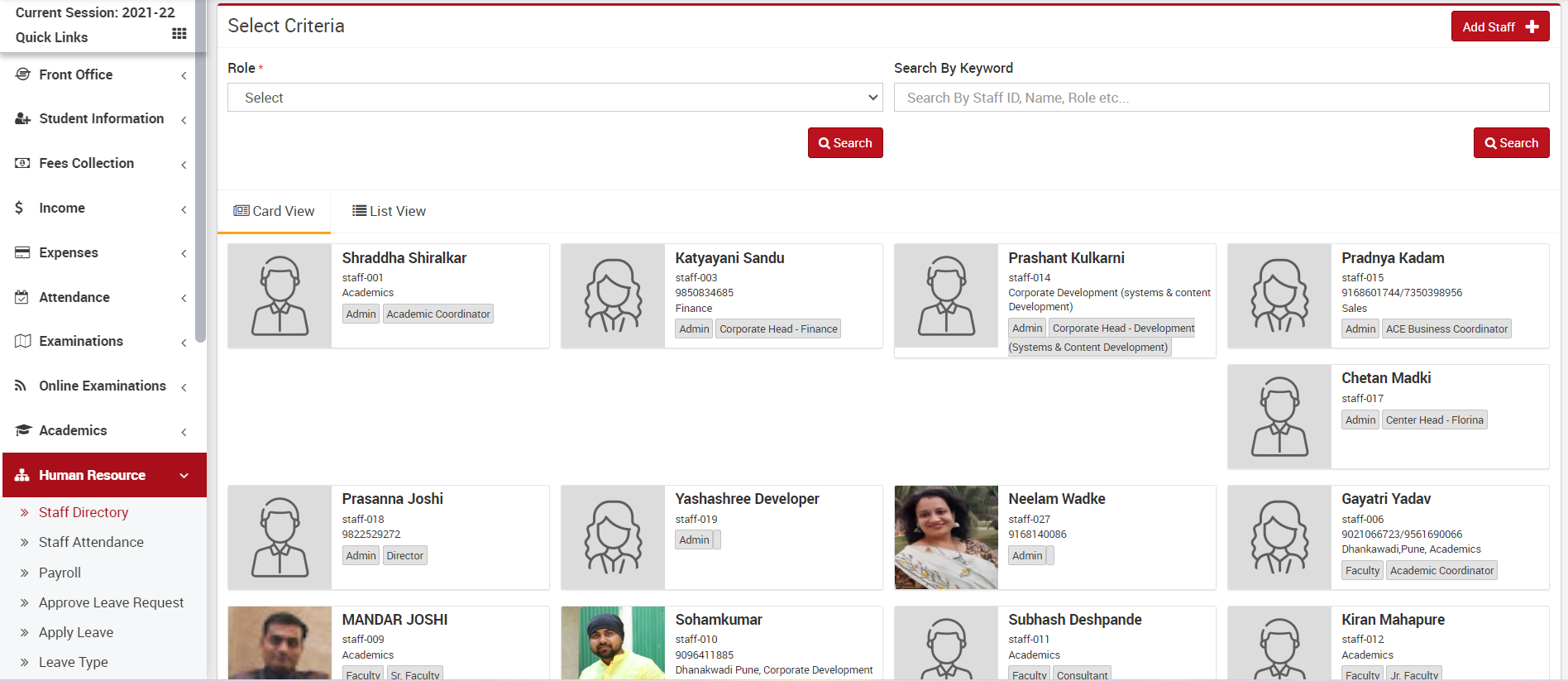Image resolution: width=1568 pixels, height=681 pixels.
Task: Open the Payroll sidebar link
Action: pyautogui.click(x=60, y=573)
